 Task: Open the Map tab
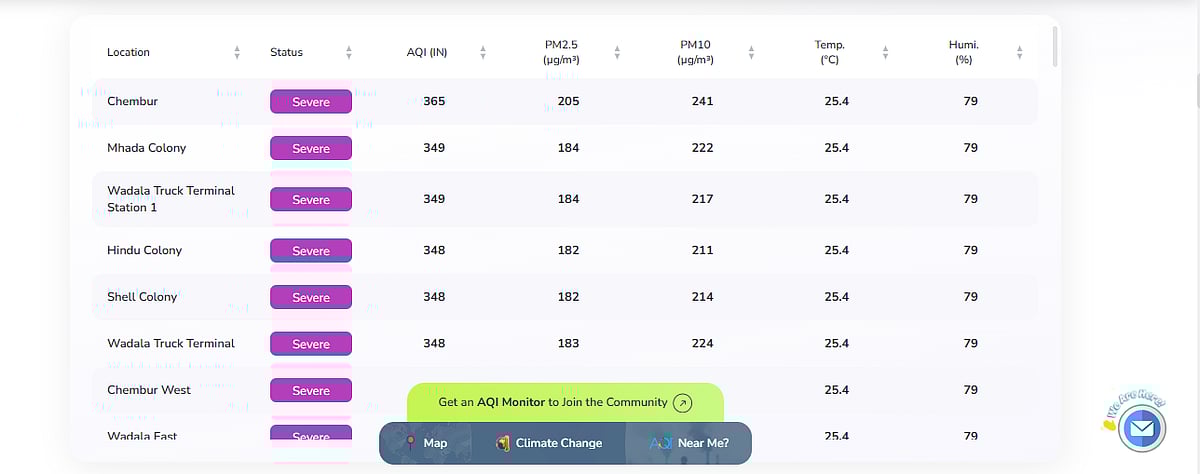pos(424,443)
